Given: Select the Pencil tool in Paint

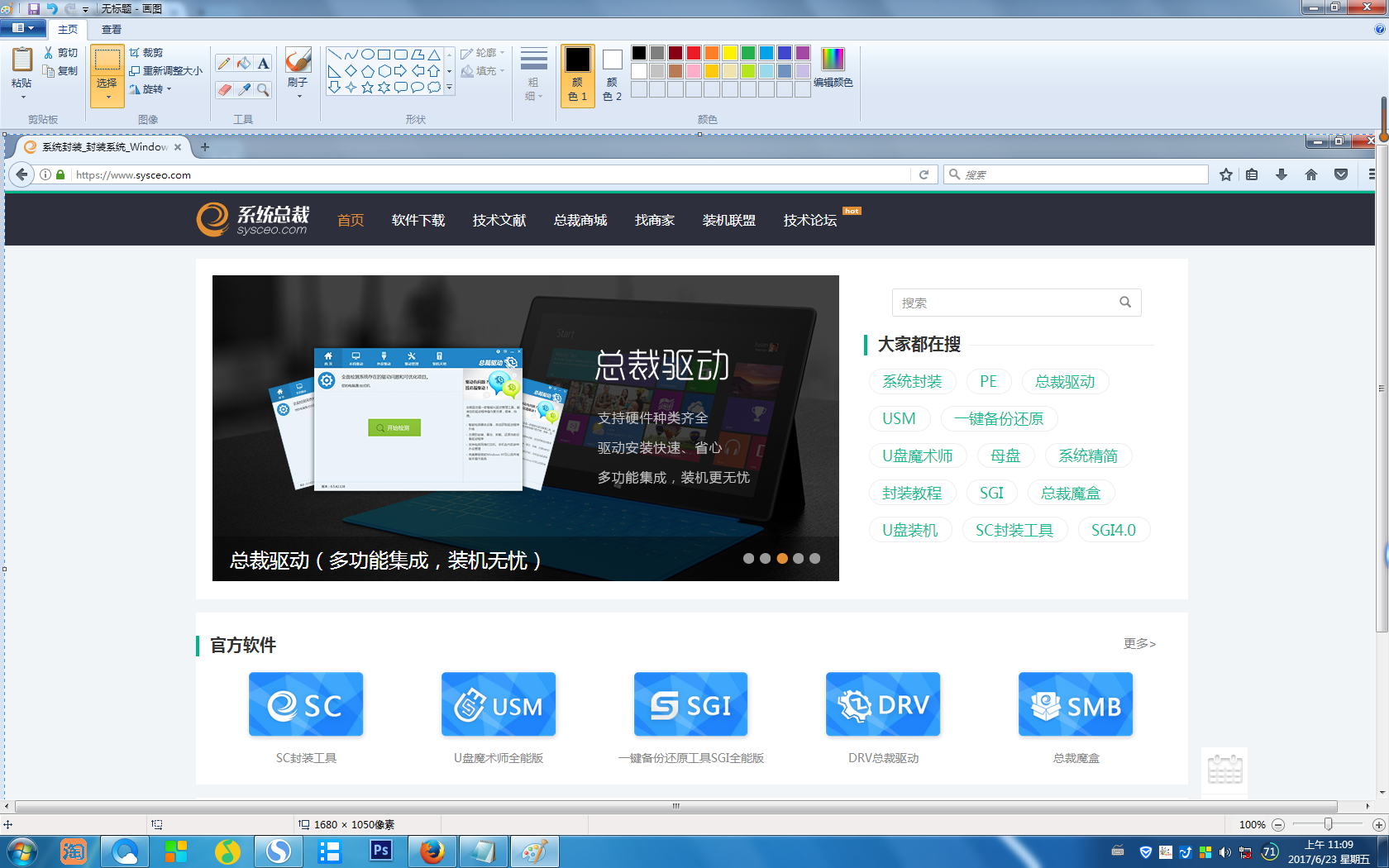Looking at the screenshot, I should pyautogui.click(x=224, y=64).
